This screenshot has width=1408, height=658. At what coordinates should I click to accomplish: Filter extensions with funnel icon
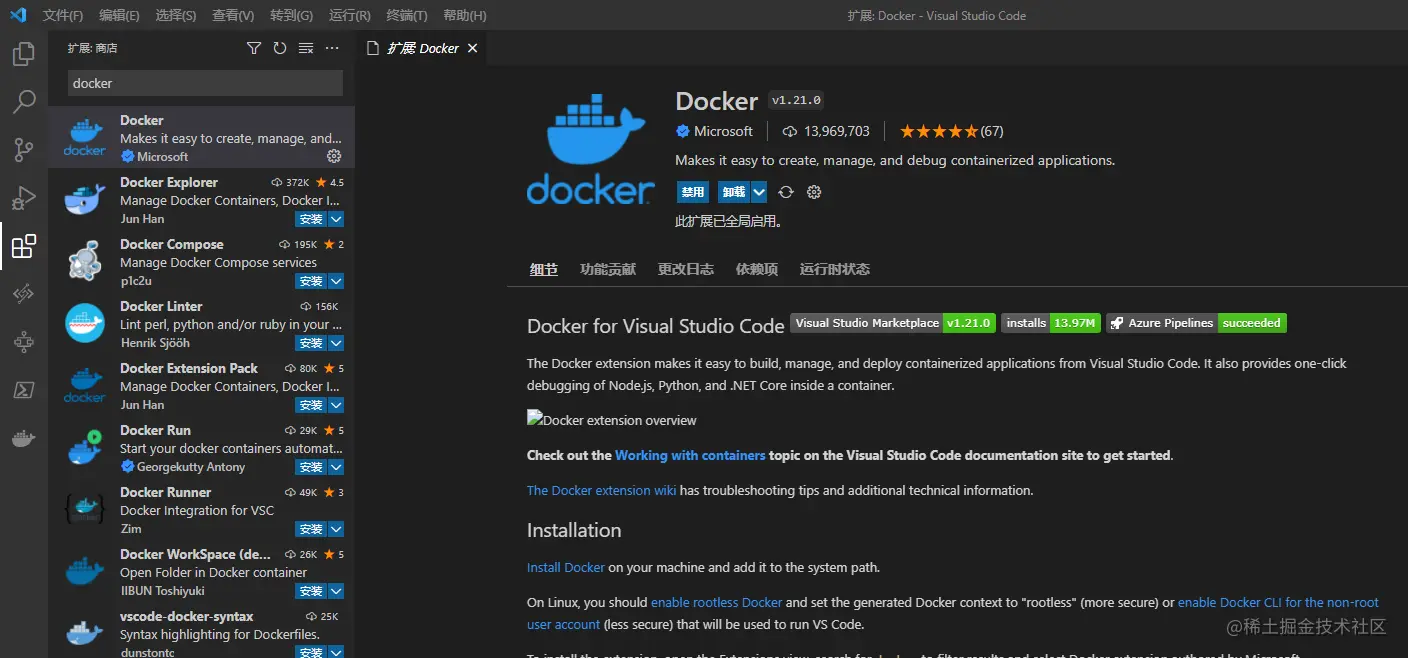[x=254, y=48]
